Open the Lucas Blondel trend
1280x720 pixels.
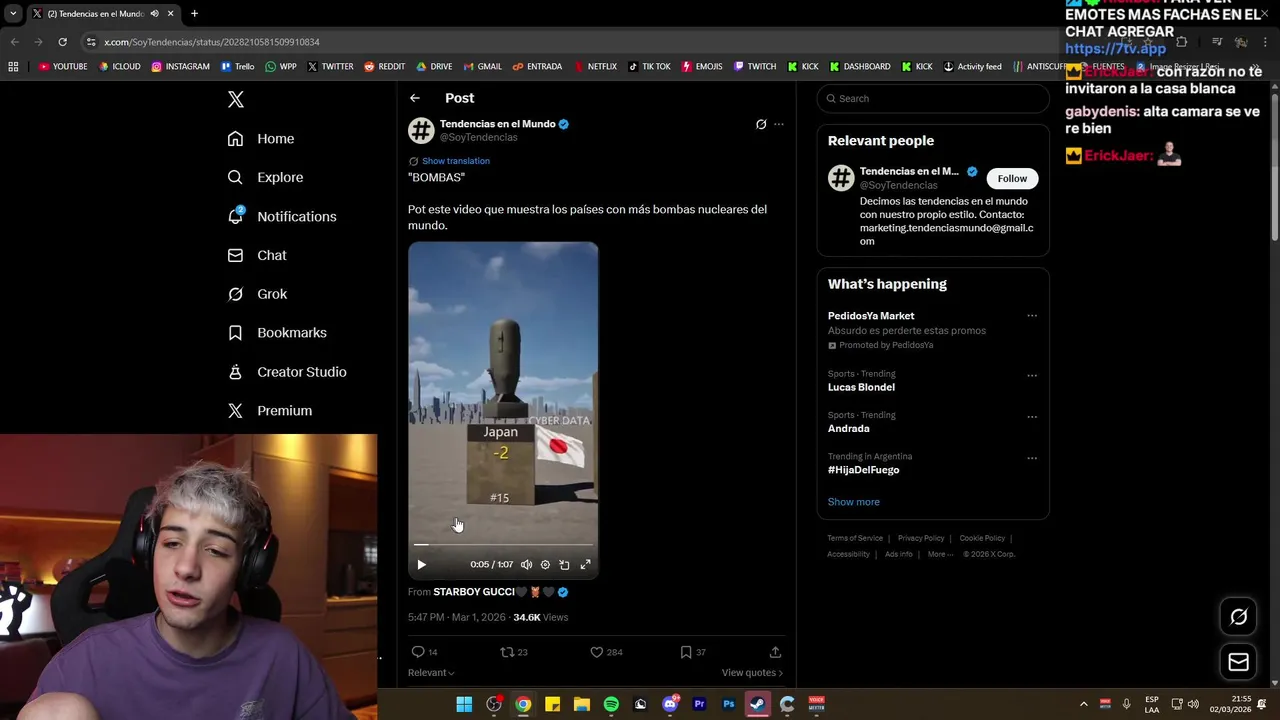click(861, 387)
